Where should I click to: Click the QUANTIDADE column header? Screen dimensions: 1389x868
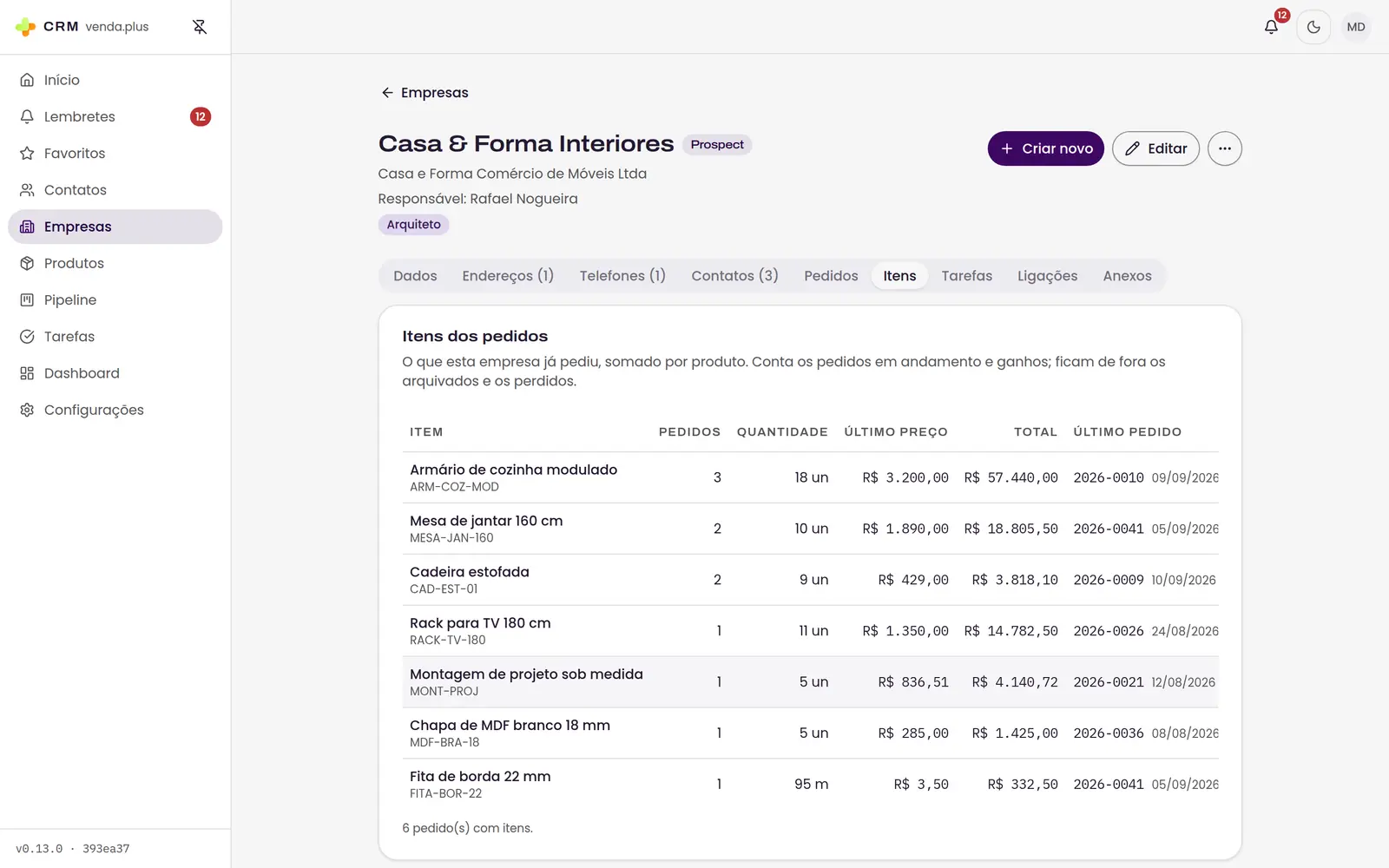[782, 432]
